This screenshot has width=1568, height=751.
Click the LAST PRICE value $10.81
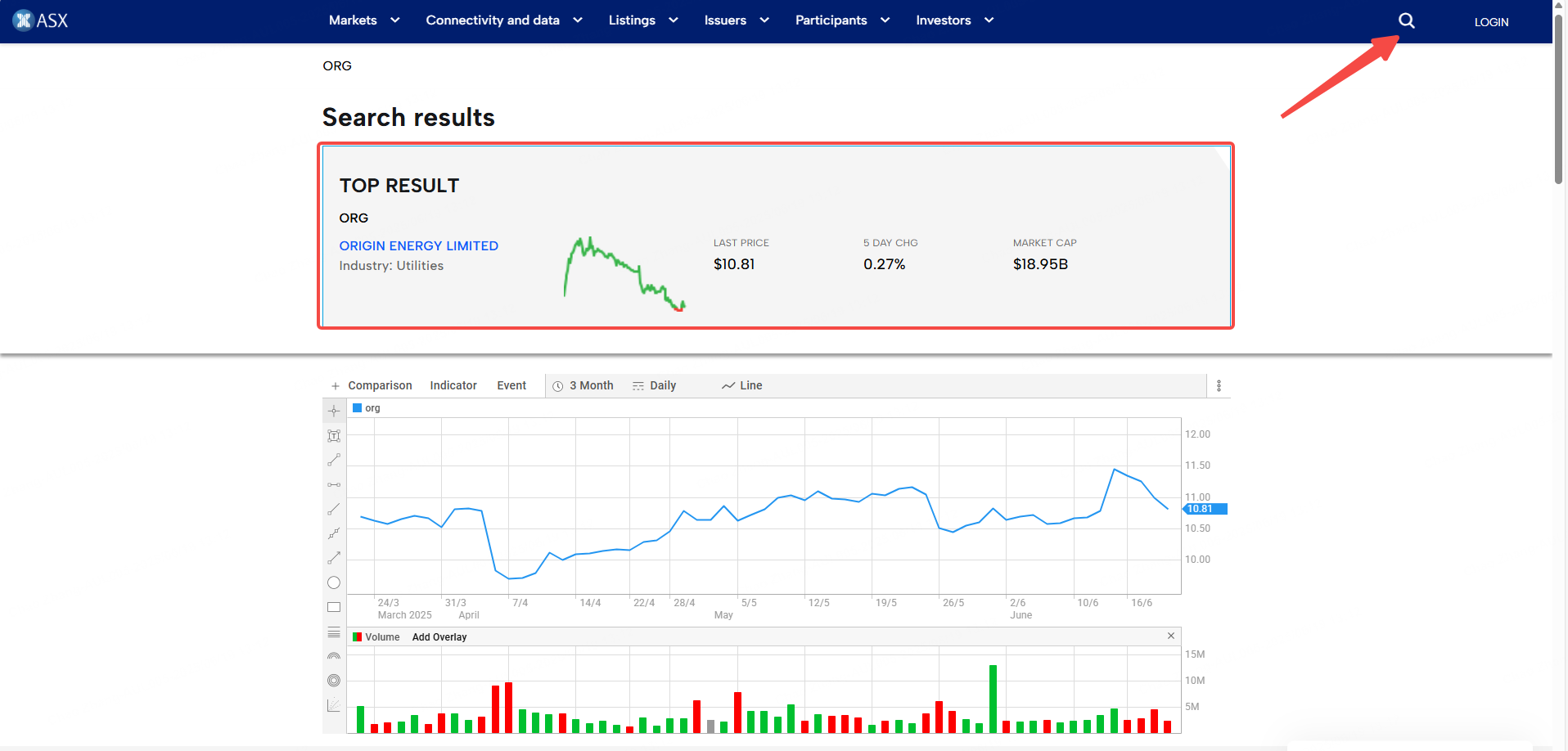(x=734, y=264)
